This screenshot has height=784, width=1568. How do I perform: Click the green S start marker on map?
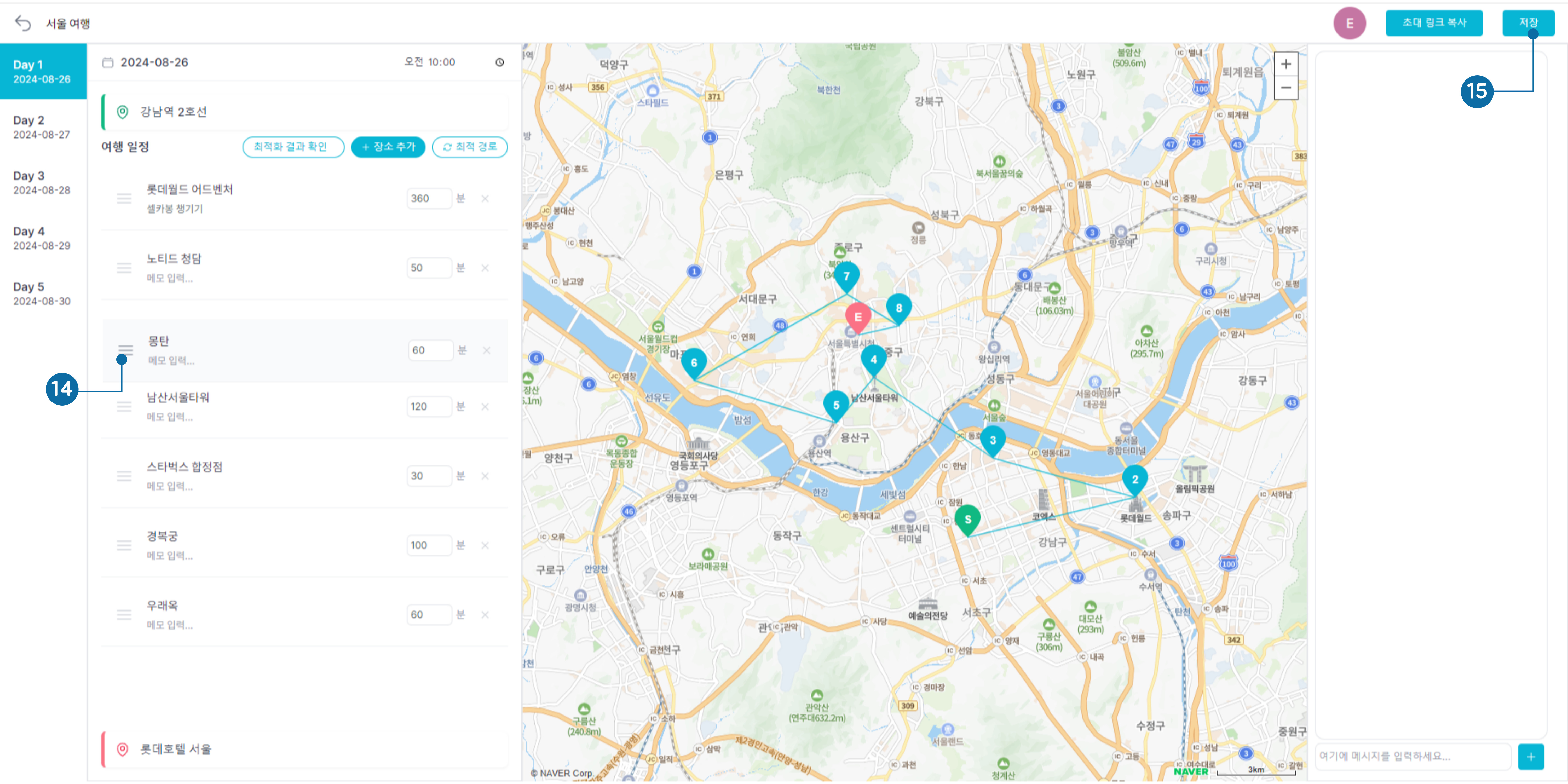[967, 520]
